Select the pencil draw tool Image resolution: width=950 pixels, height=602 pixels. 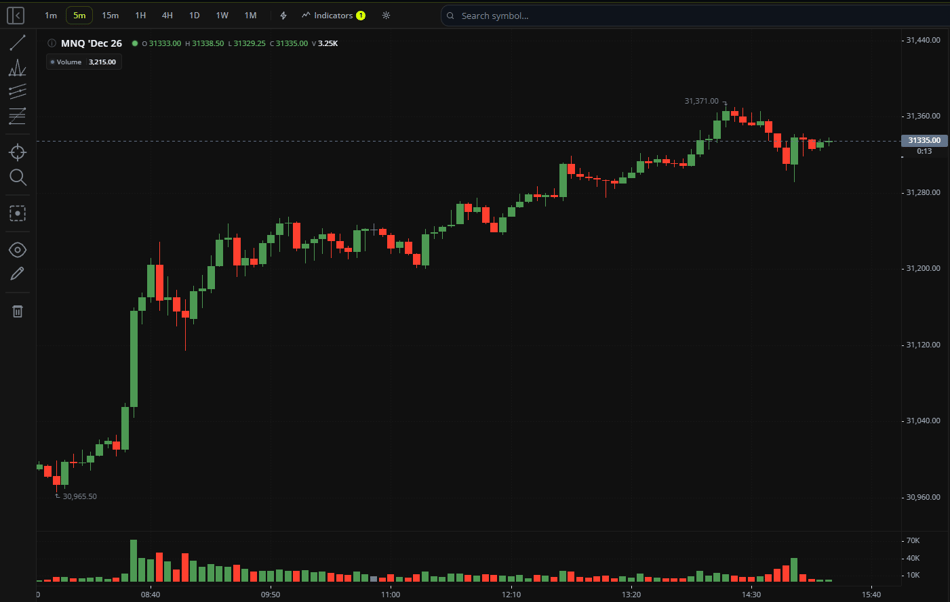pyautogui.click(x=18, y=274)
